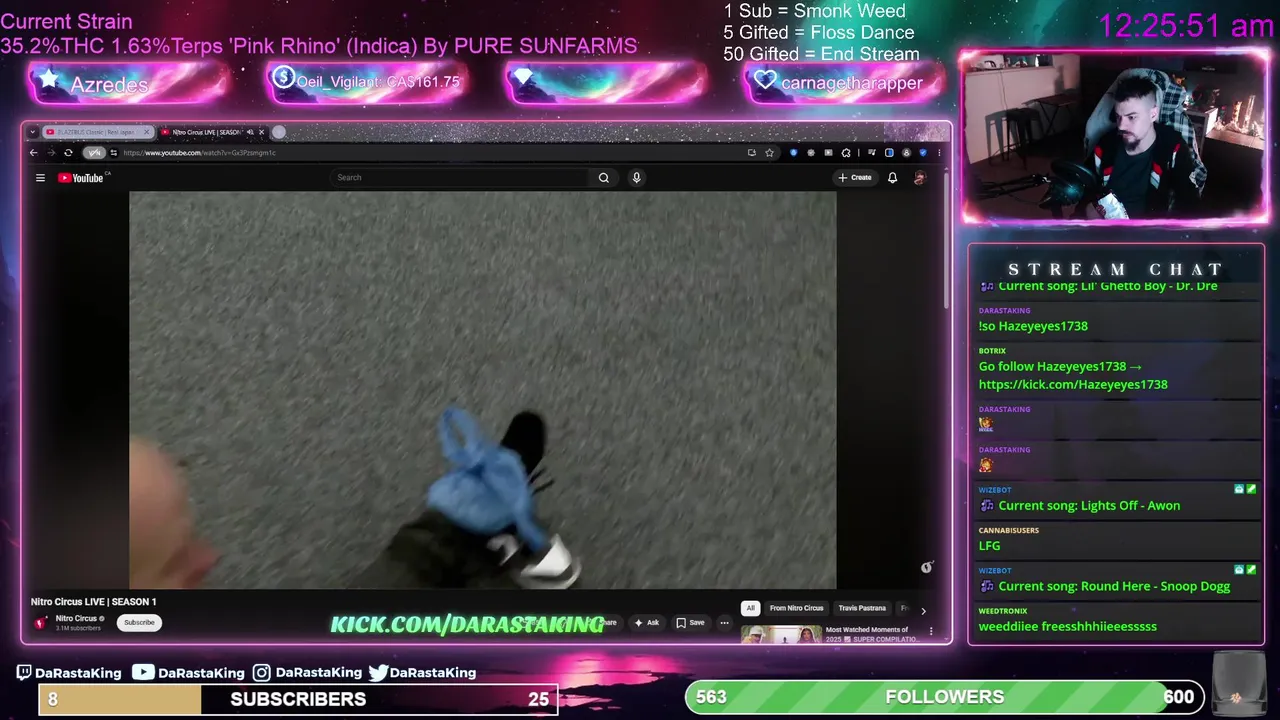Screen dimensions: 1280x720
Task: Click the playing Nitro Circus video
Action: coord(482,390)
